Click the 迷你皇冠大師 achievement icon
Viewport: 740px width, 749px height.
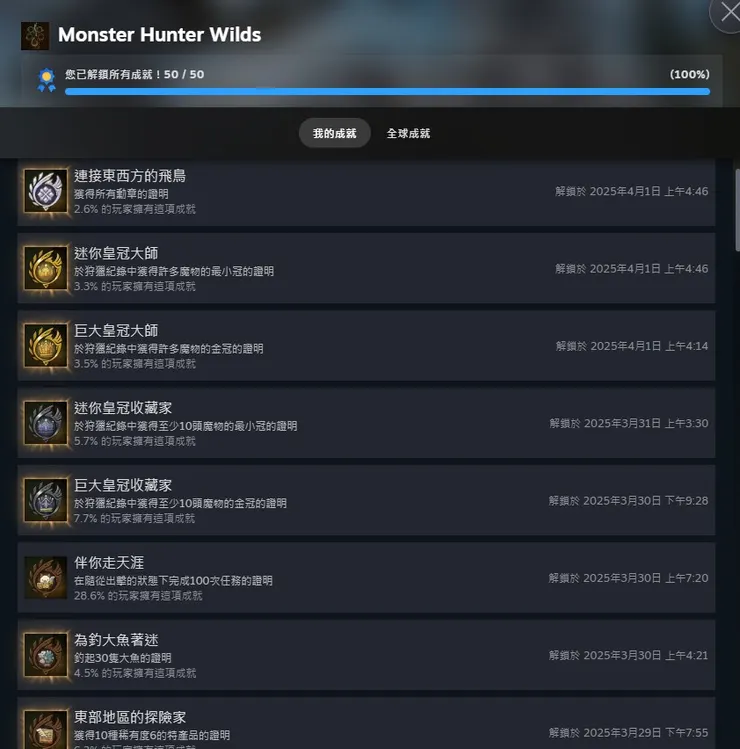pyautogui.click(x=46, y=268)
